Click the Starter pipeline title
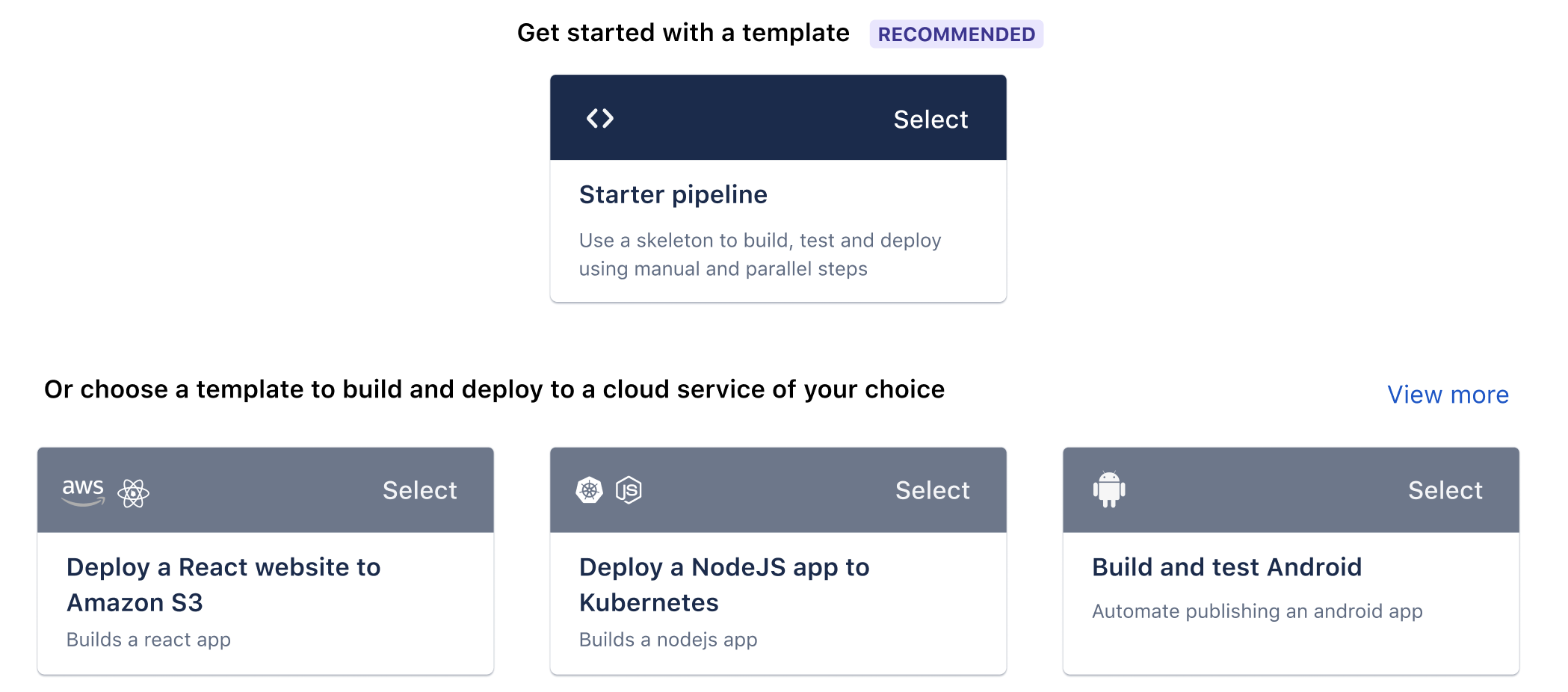Viewport: 1568px width, 692px height. (x=673, y=194)
